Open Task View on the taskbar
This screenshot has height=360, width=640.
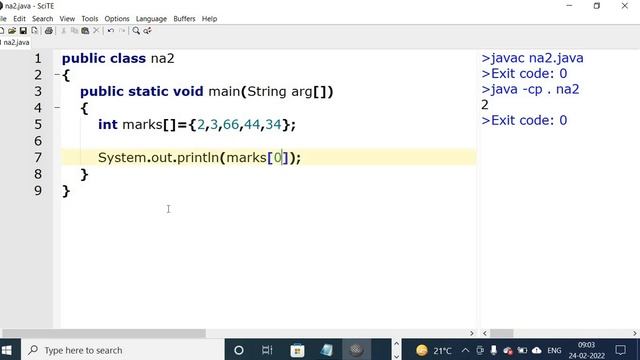(x=267, y=350)
